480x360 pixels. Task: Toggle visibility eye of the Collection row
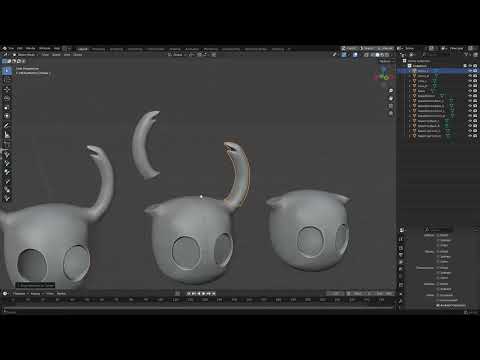point(470,66)
